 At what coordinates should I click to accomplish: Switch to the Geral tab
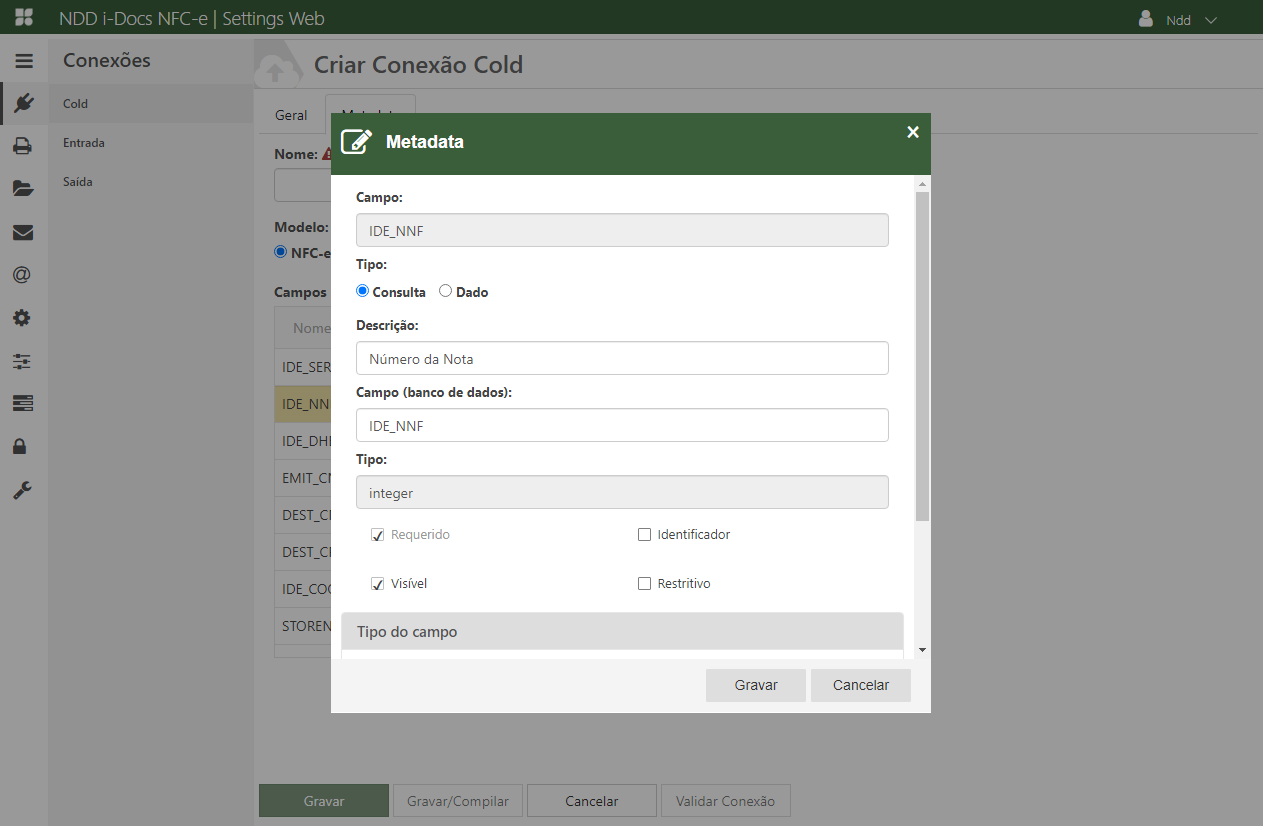[291, 115]
